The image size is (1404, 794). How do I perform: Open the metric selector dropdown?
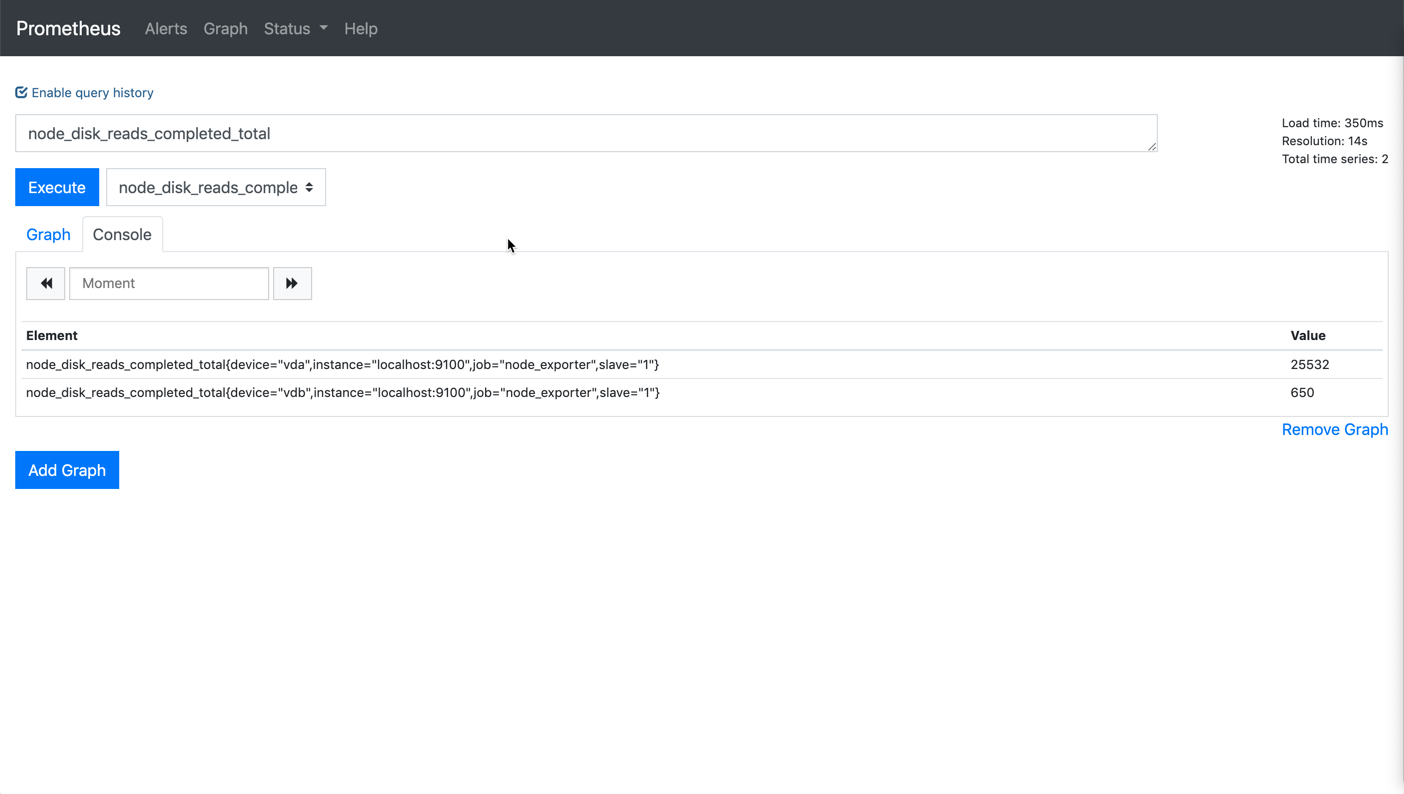216,187
